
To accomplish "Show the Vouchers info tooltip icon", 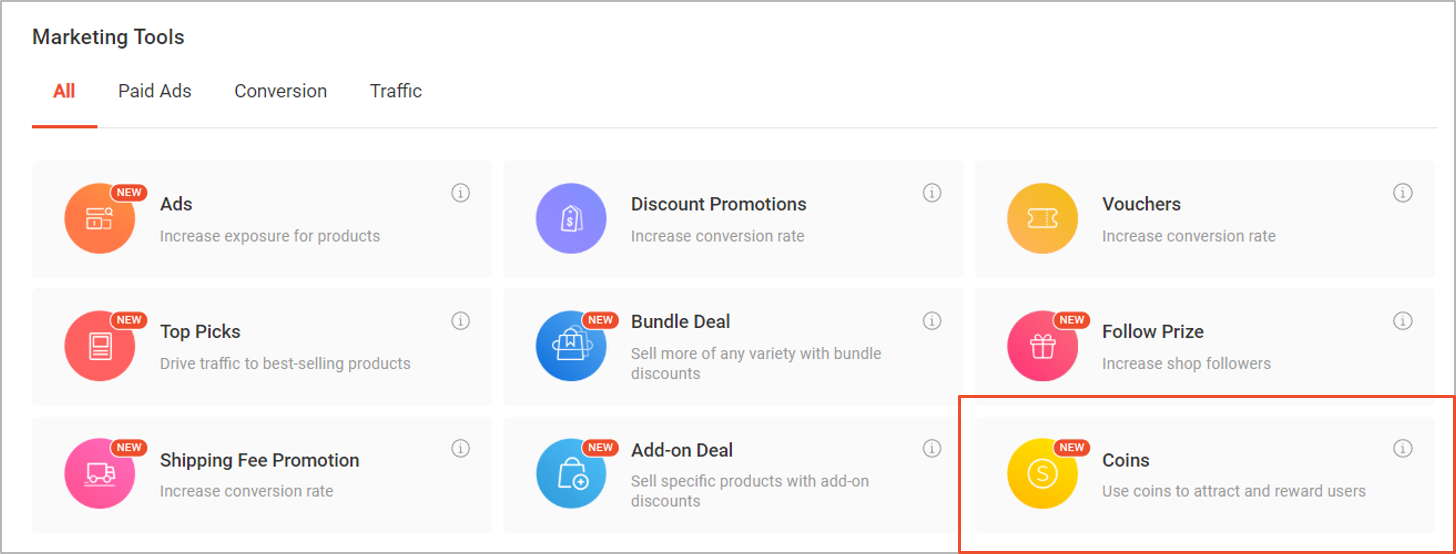I will 1402,193.
